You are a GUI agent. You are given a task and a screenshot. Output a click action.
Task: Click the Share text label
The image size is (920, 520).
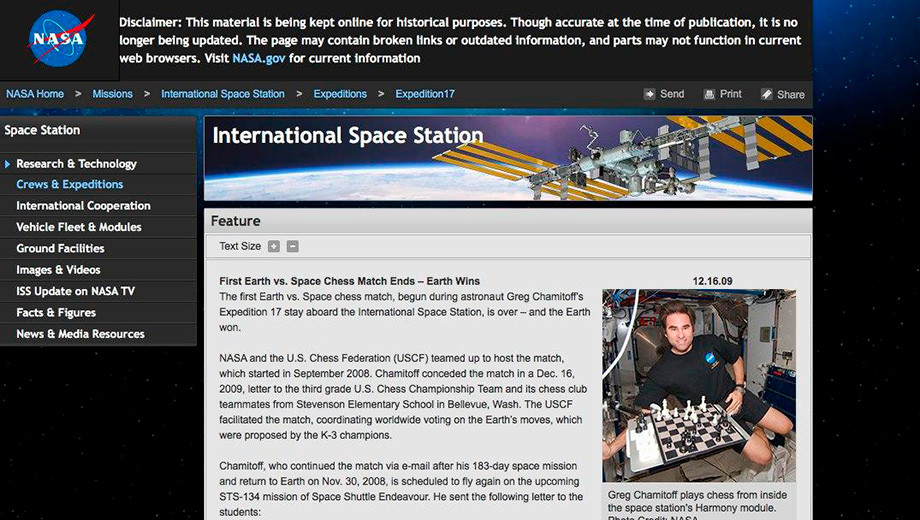click(791, 94)
